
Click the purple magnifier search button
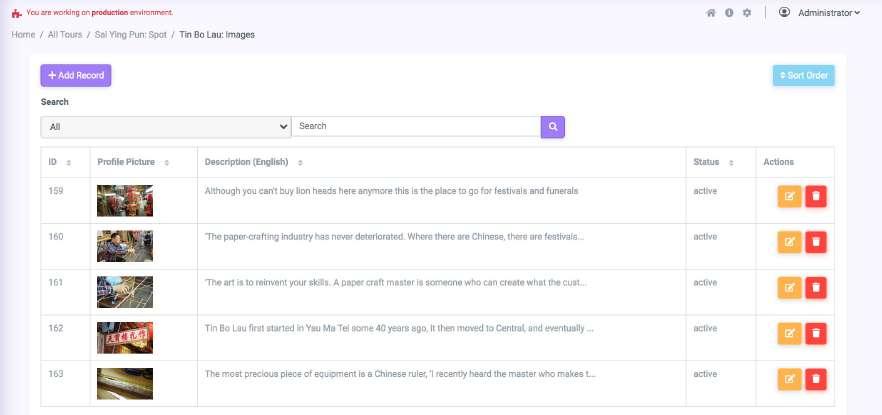tap(553, 127)
